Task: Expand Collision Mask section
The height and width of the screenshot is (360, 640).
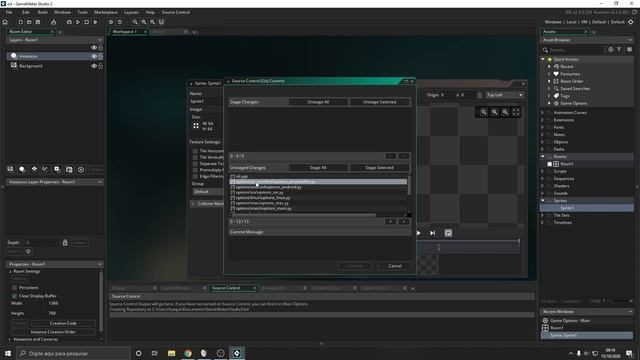Action: click(x=193, y=203)
